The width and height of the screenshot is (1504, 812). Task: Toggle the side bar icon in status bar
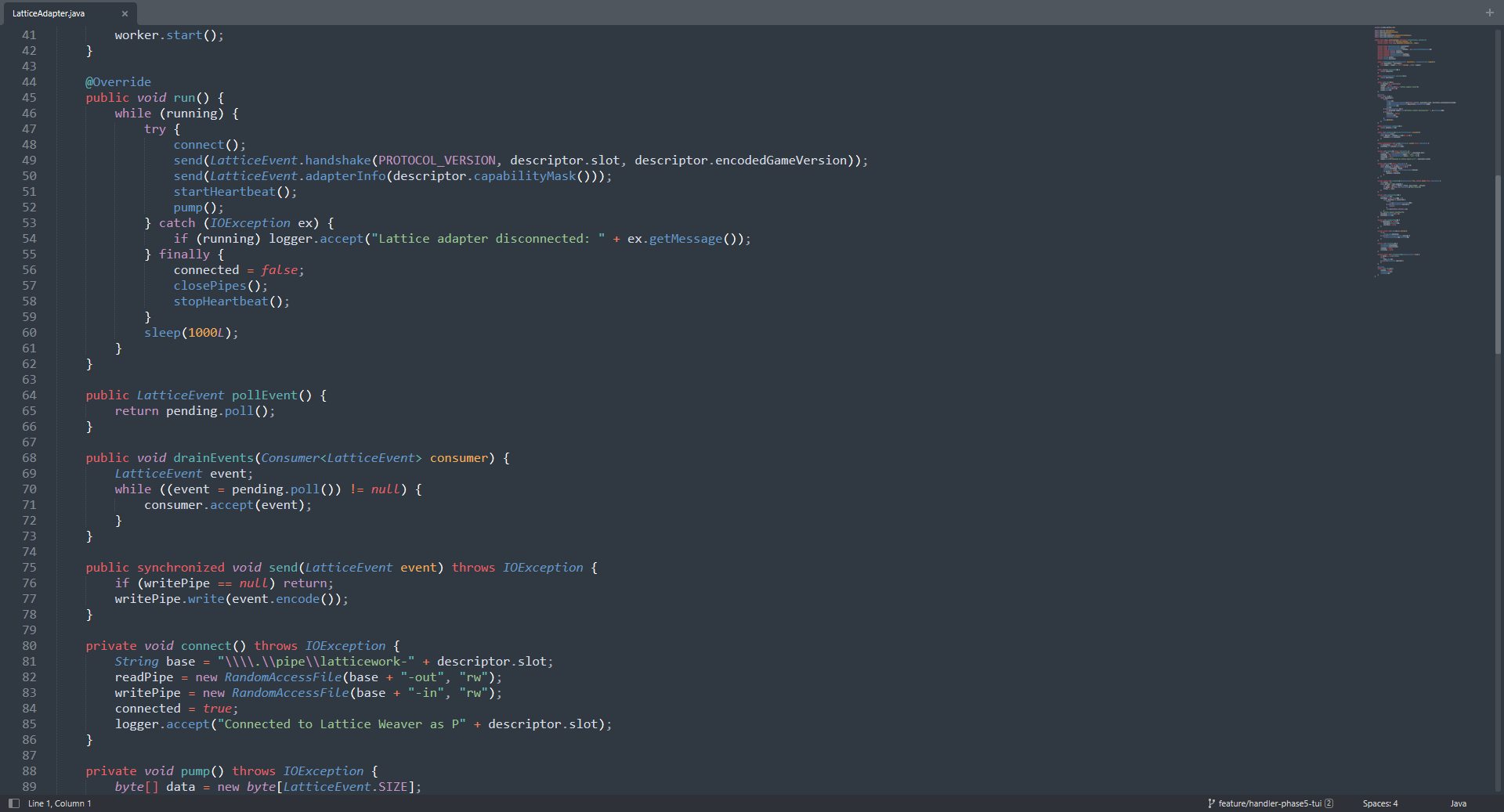click(x=13, y=803)
